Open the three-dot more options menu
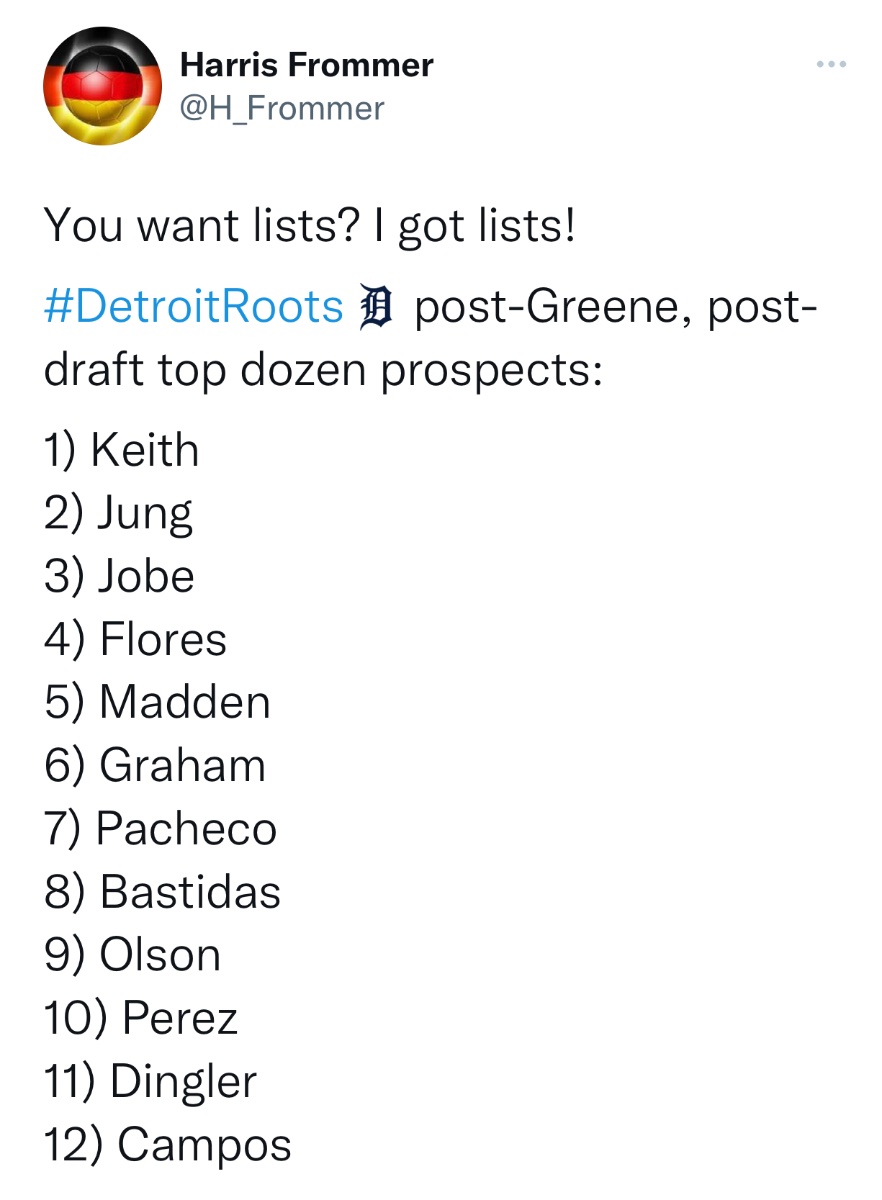This screenshot has width=882, height=1200. (x=832, y=65)
